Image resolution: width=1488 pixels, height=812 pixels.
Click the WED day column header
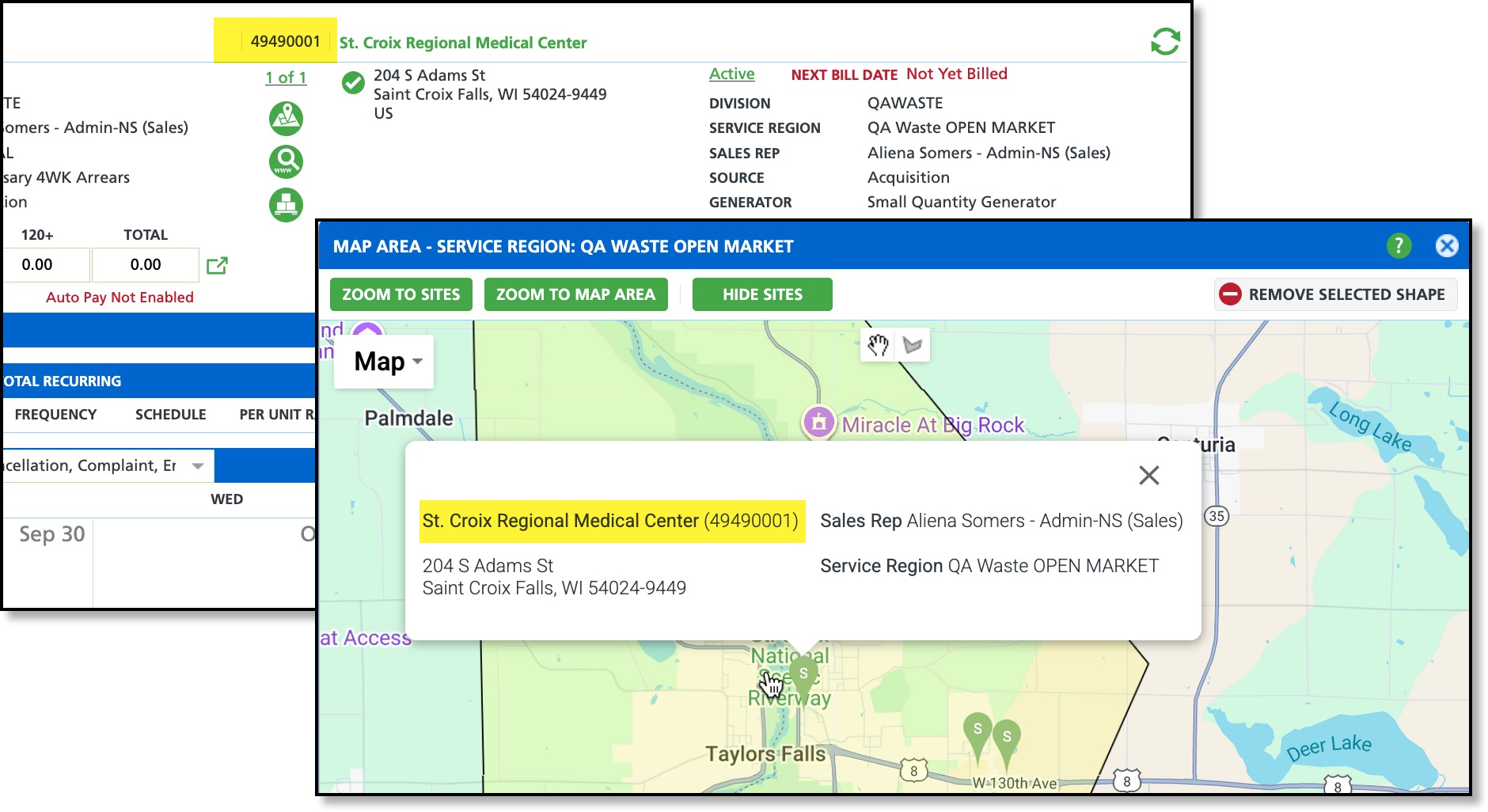point(227,499)
